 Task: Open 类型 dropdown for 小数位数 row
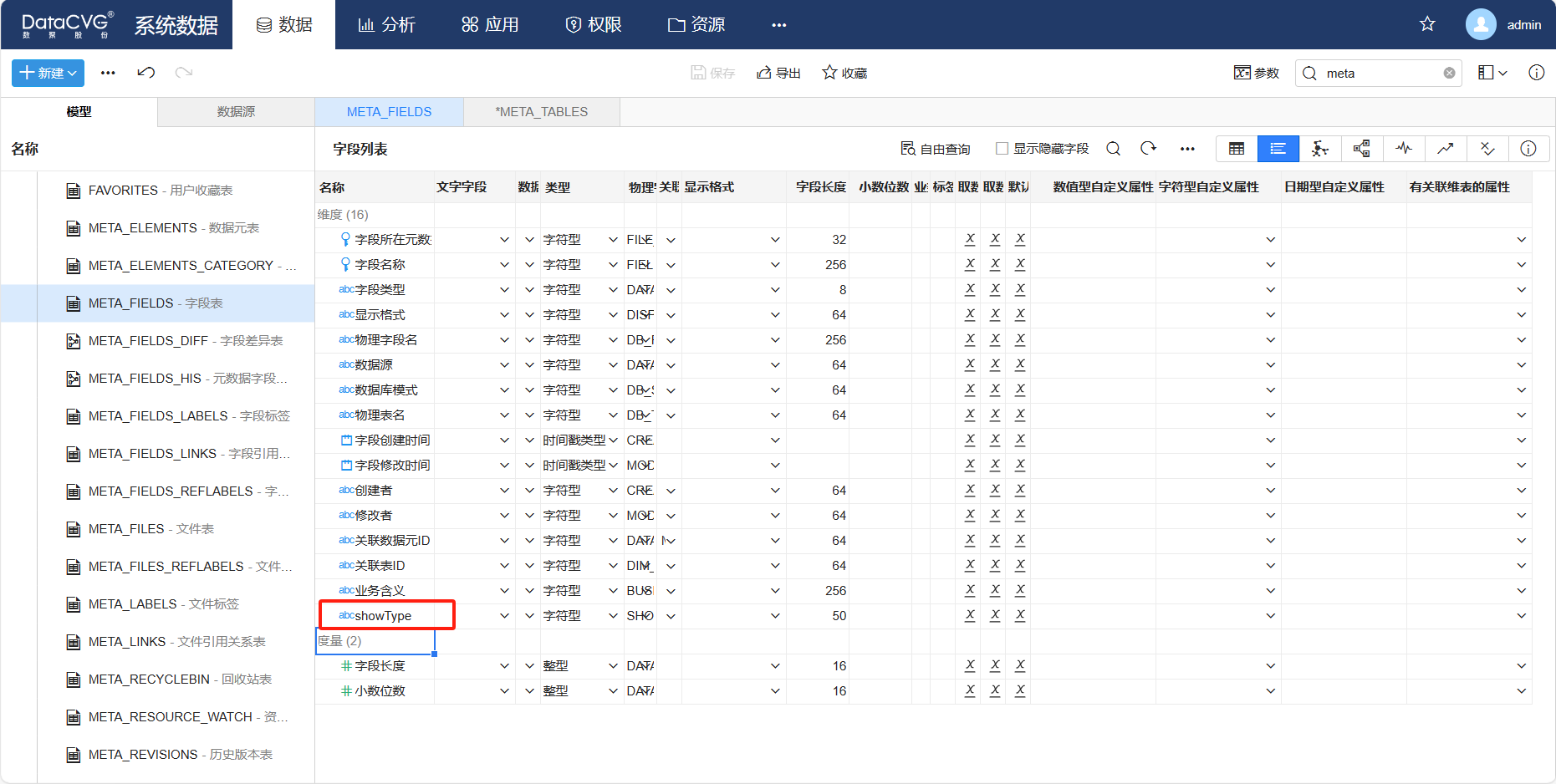click(613, 691)
